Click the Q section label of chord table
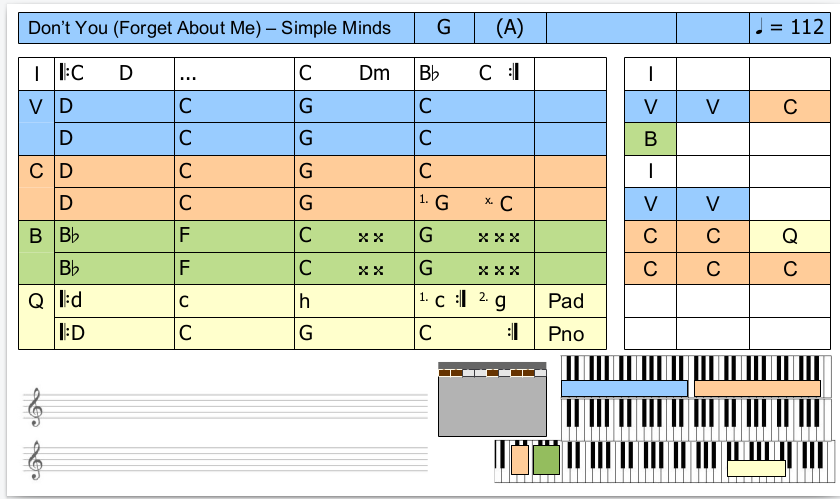Viewport: 840px width, 499px height. [36, 301]
